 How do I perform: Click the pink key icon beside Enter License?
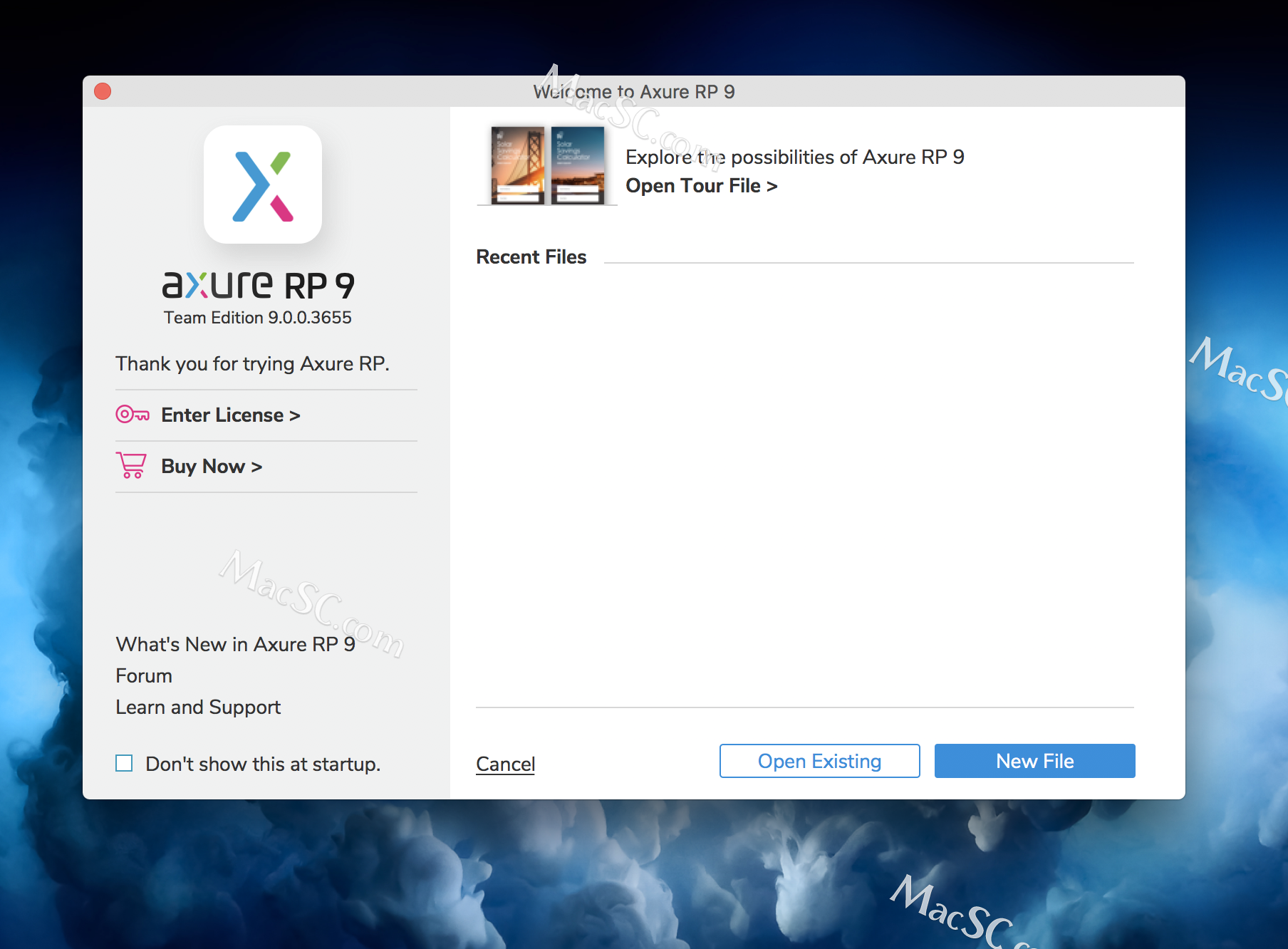click(x=133, y=415)
